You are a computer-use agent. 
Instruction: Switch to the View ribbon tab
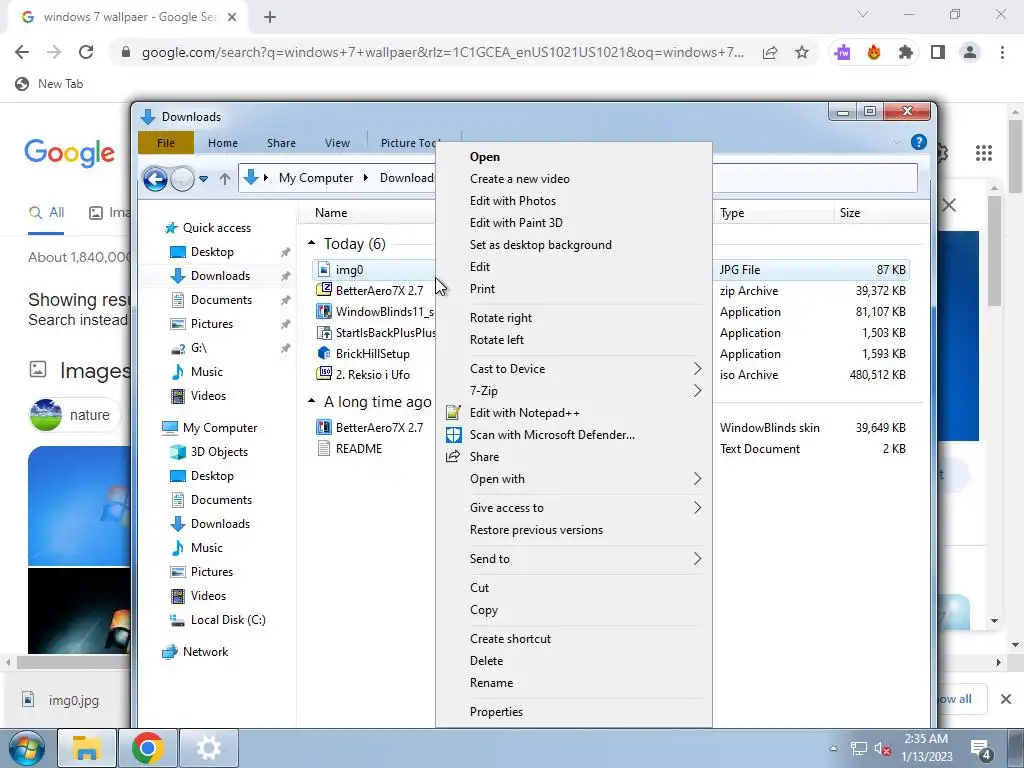pos(337,143)
